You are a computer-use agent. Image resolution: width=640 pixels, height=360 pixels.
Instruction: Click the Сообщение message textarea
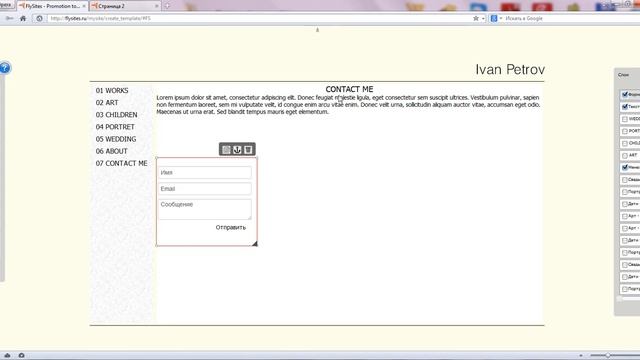click(x=205, y=209)
